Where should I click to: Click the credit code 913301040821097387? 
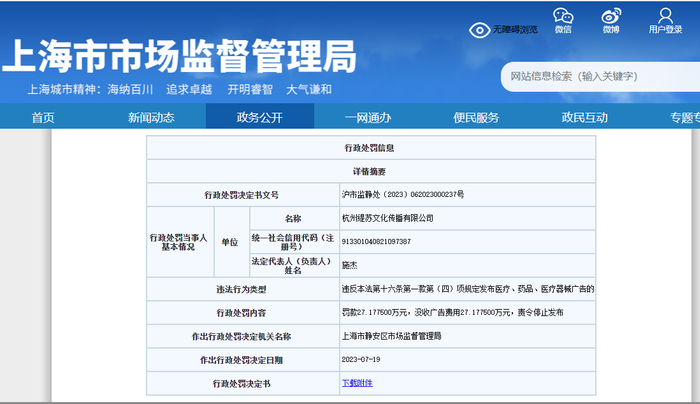click(x=377, y=241)
